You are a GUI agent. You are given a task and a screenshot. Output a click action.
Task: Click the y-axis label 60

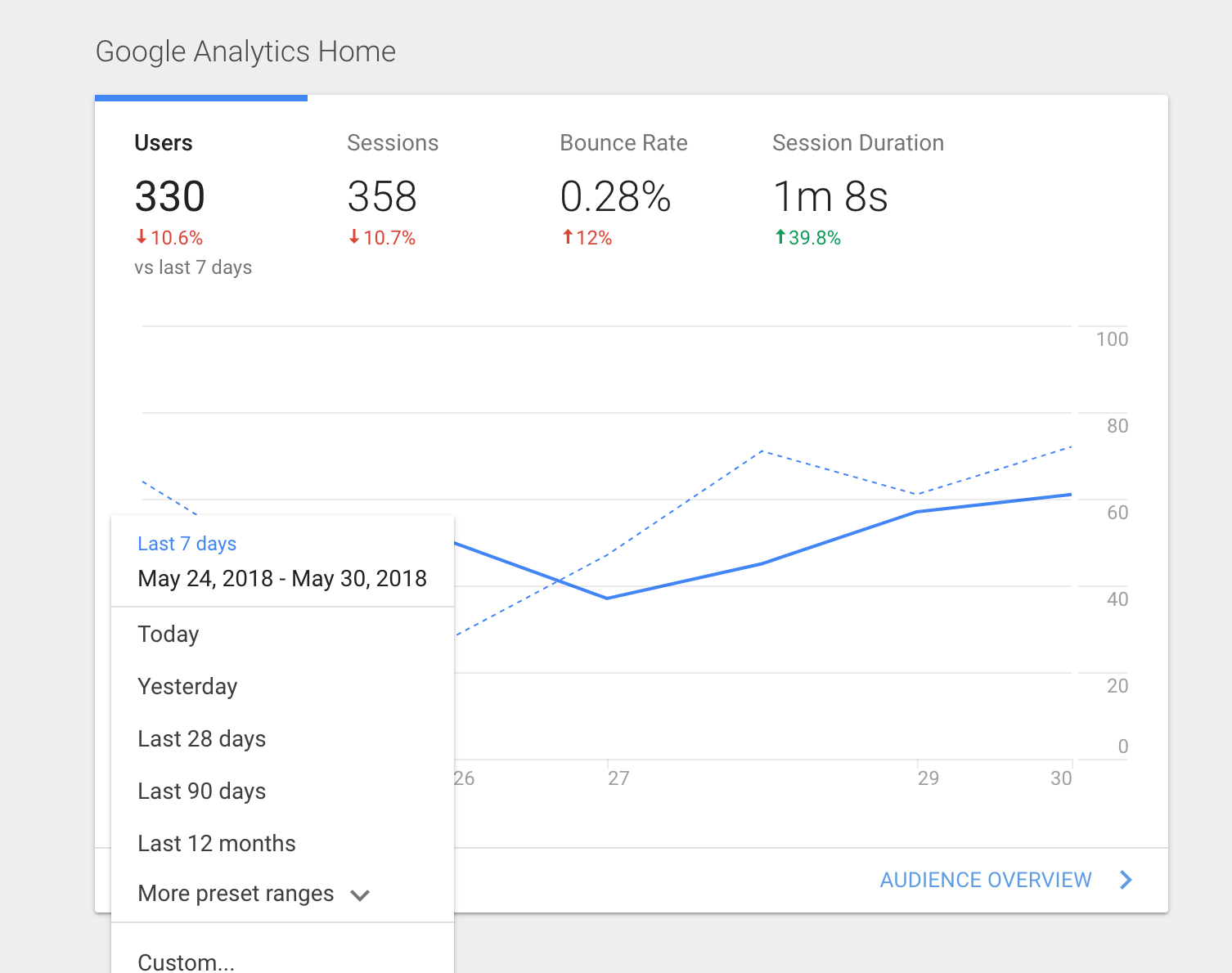click(x=1117, y=513)
